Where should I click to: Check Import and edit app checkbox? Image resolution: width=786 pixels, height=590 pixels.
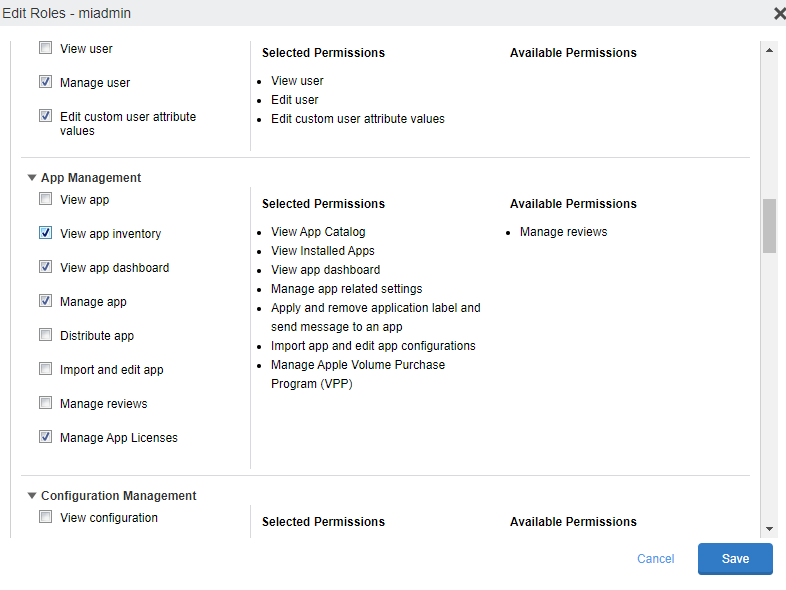coord(45,369)
